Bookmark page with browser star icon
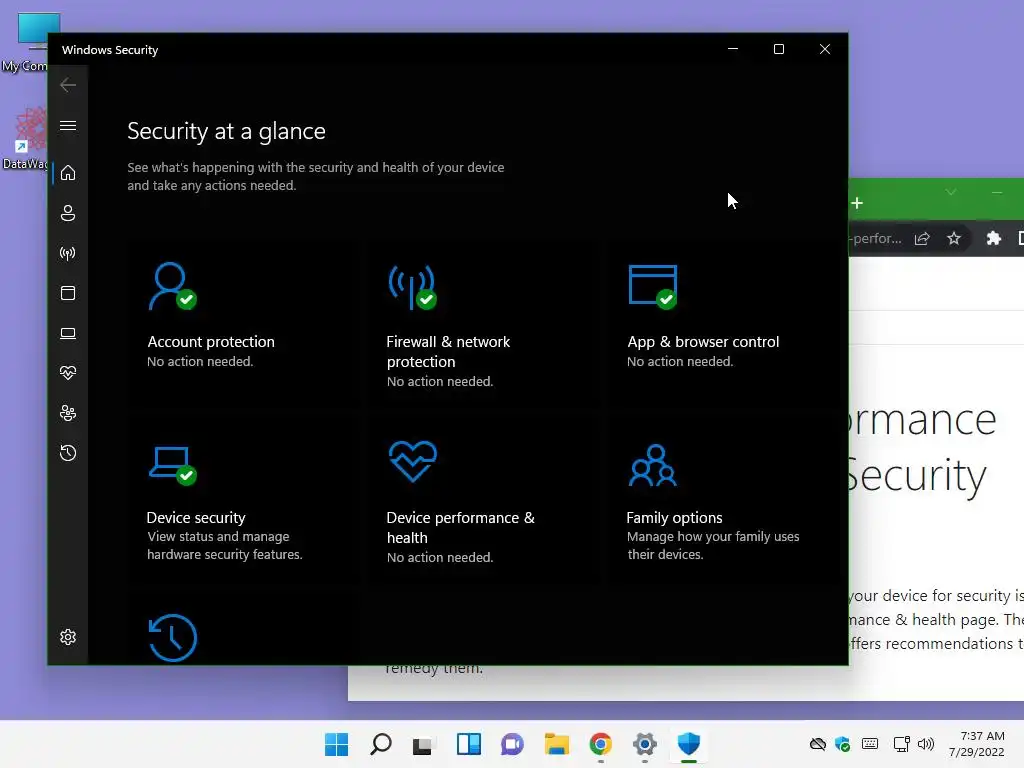 click(x=954, y=238)
